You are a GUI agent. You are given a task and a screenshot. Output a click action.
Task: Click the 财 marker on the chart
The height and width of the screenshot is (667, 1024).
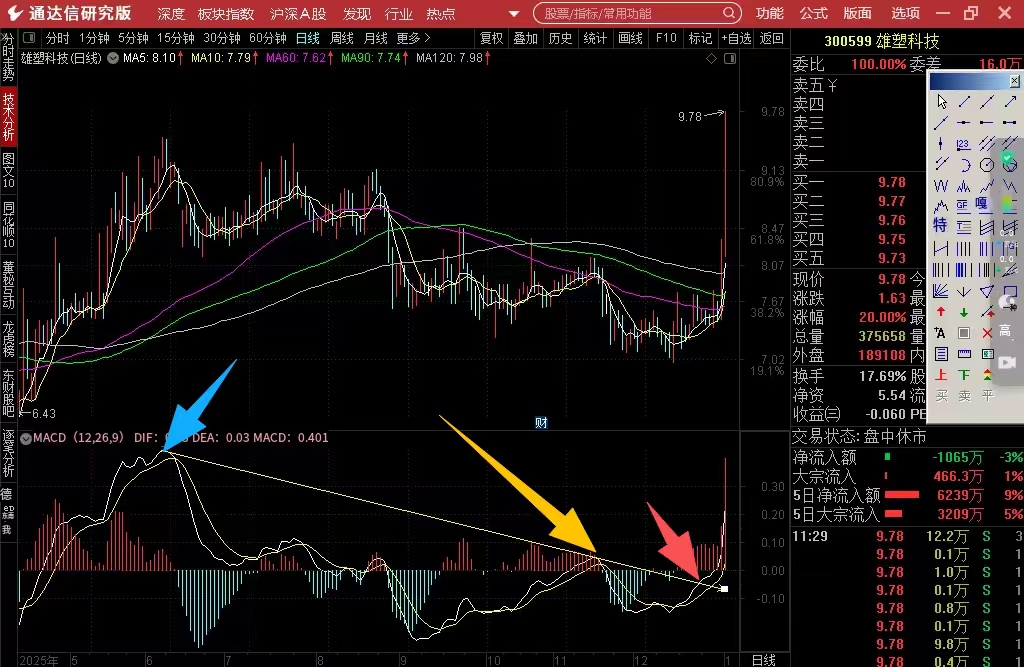(x=541, y=423)
